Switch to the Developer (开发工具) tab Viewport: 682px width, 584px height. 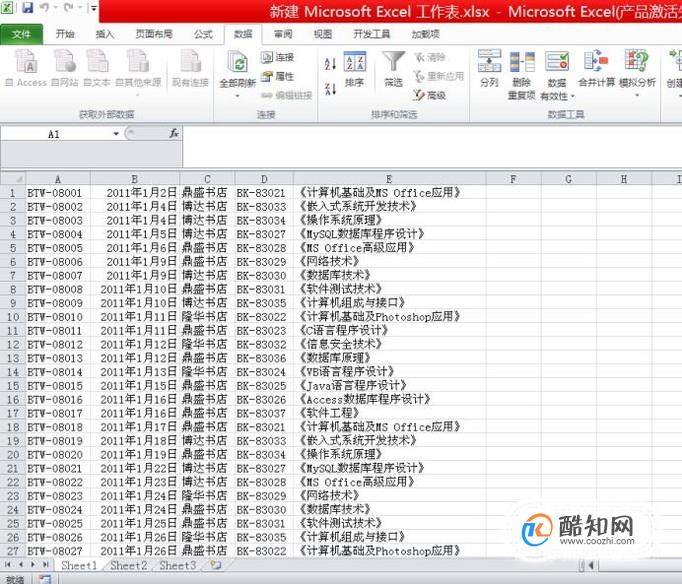[x=372, y=34]
